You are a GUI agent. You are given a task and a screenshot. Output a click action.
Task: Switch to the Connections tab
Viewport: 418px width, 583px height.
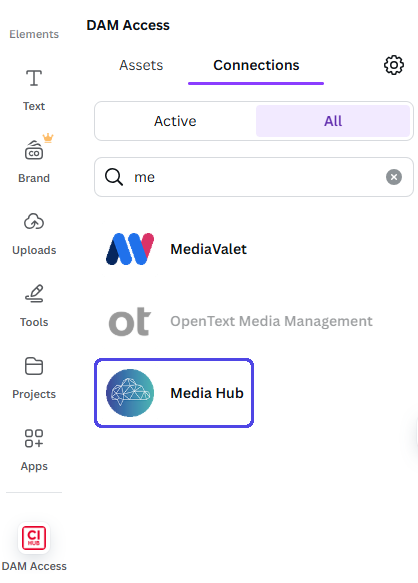click(x=256, y=65)
